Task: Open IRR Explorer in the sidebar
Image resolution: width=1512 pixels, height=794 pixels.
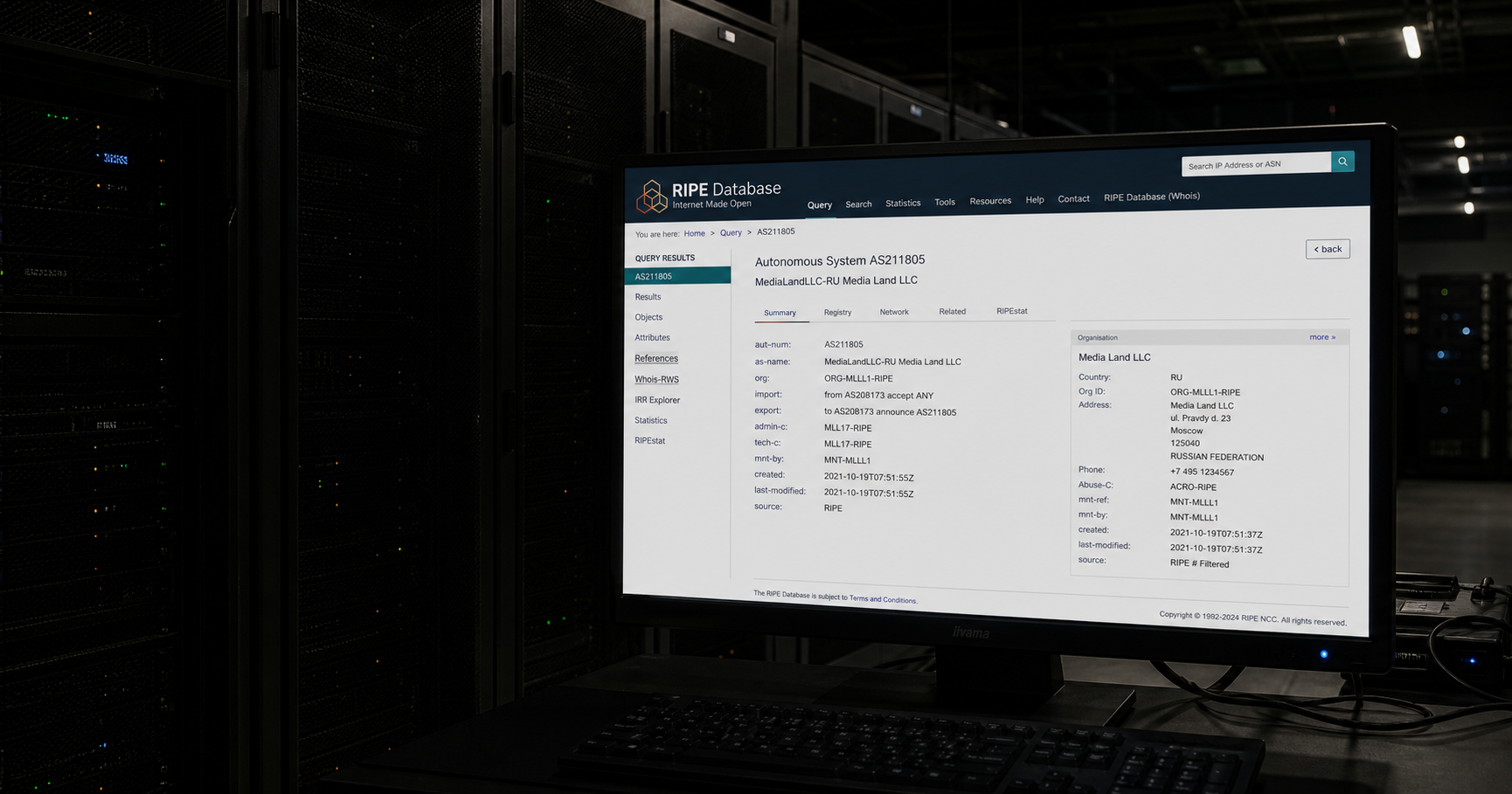Action: pyautogui.click(x=657, y=400)
